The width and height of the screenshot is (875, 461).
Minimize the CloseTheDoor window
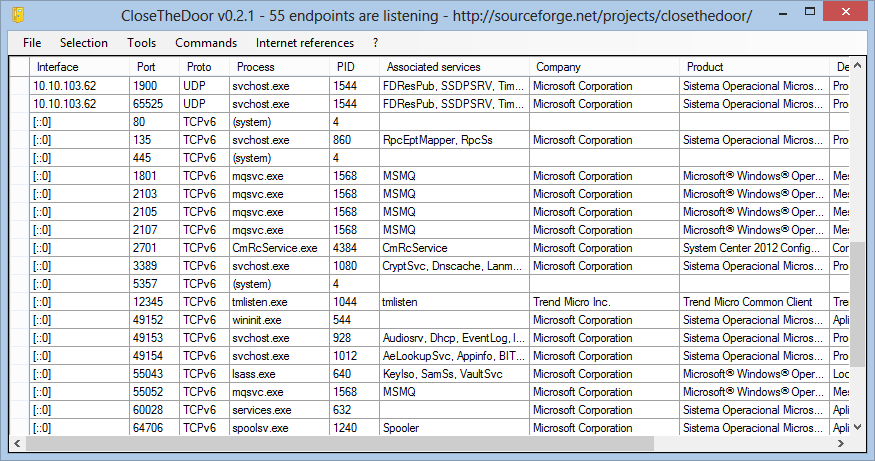click(x=783, y=12)
